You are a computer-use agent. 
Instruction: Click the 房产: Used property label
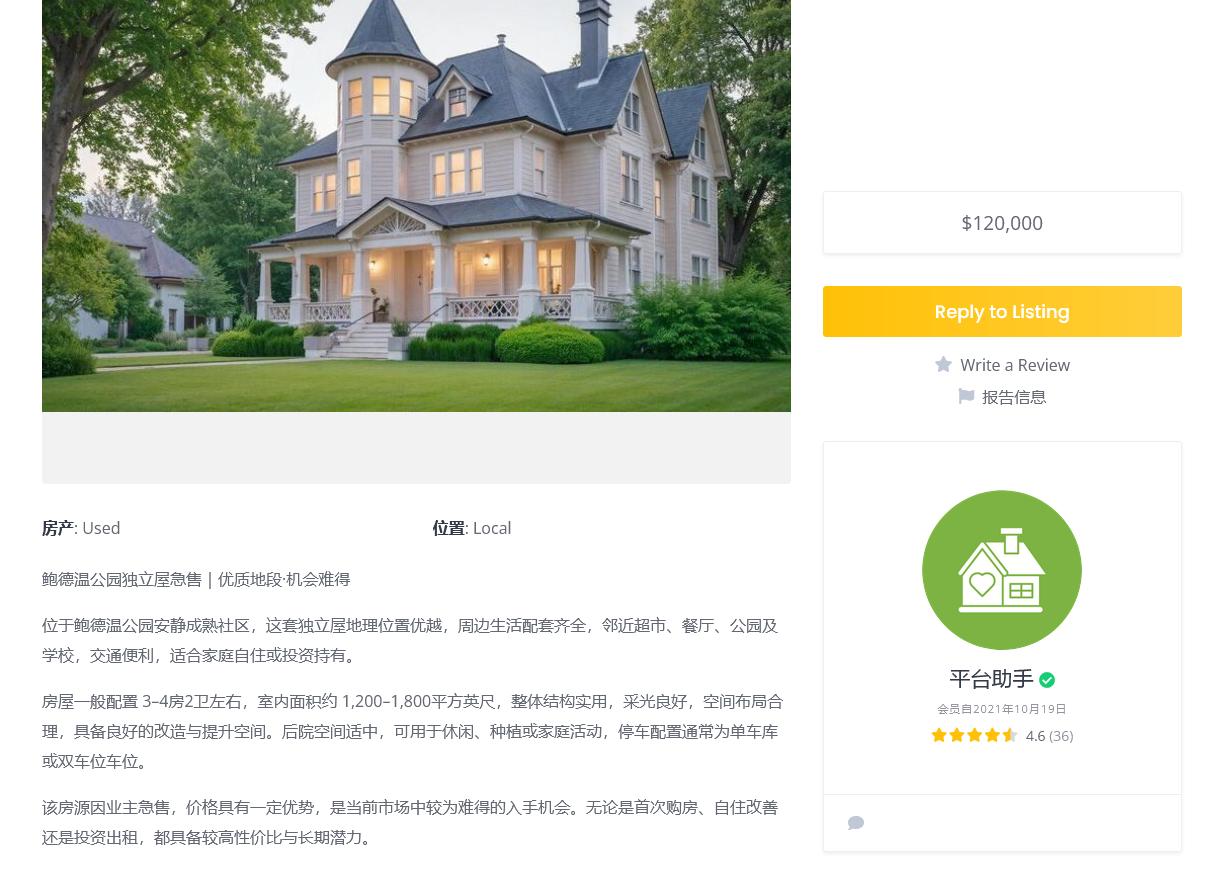click(x=81, y=528)
